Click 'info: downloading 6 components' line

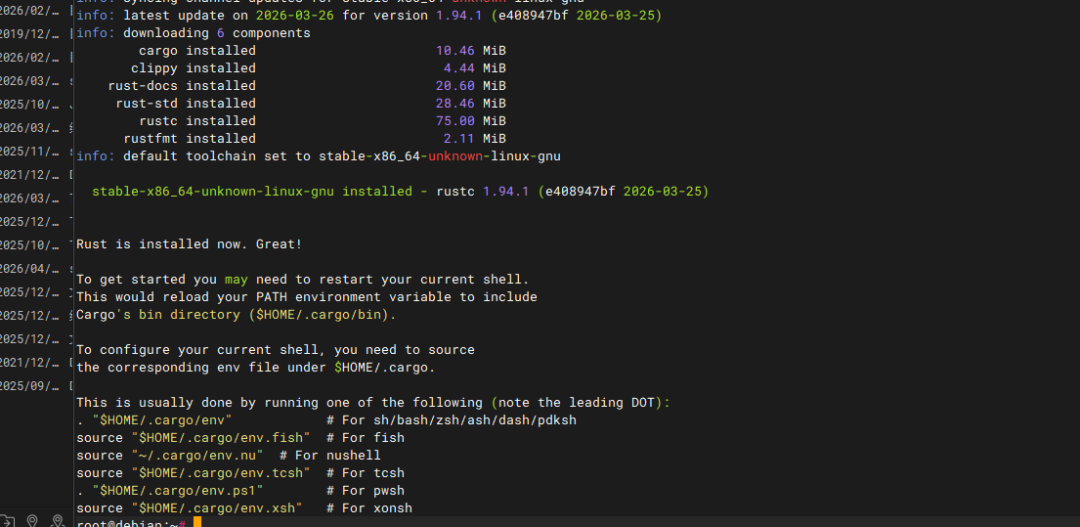[194, 33]
